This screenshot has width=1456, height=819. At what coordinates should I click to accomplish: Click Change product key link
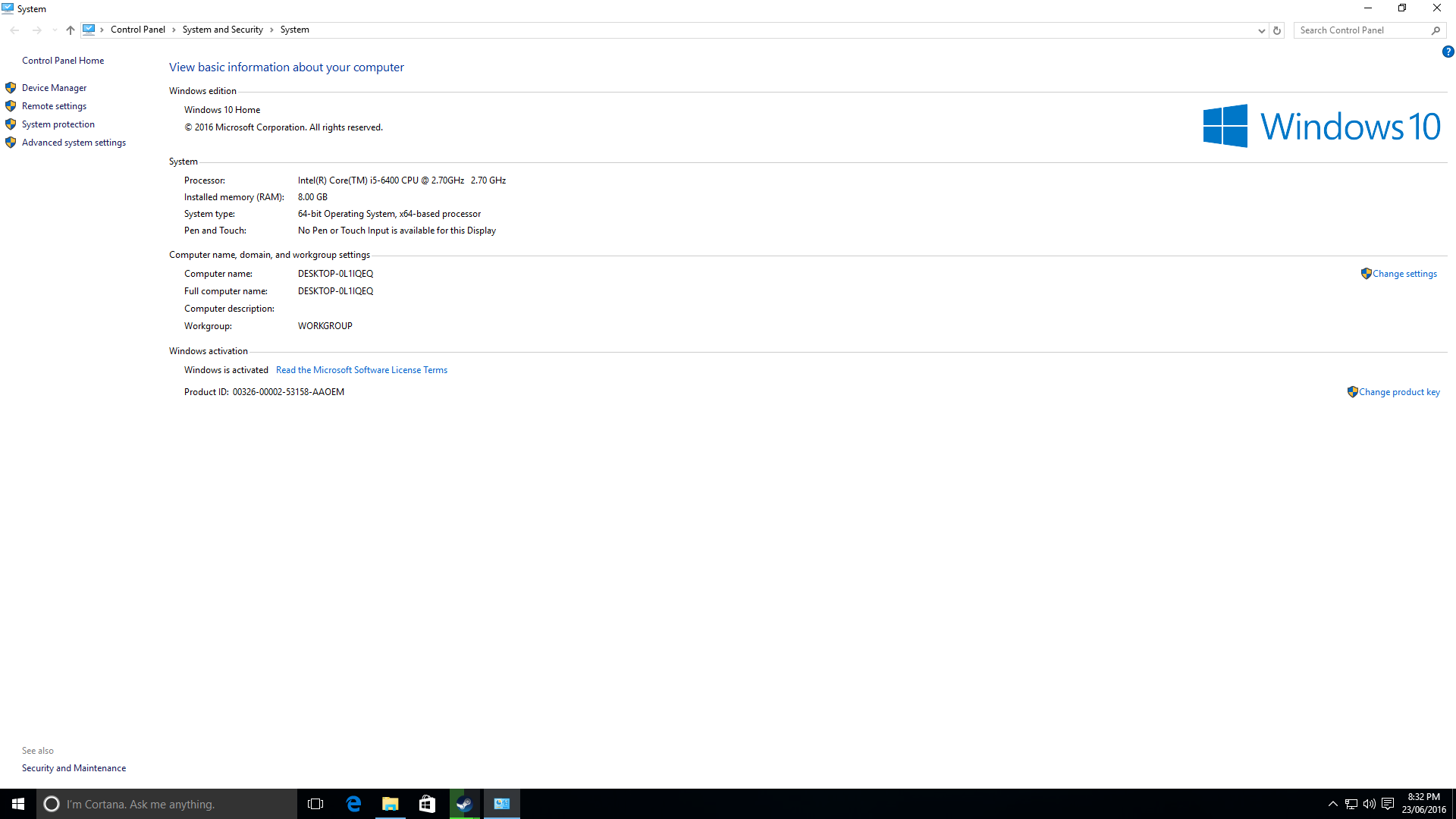point(1399,392)
